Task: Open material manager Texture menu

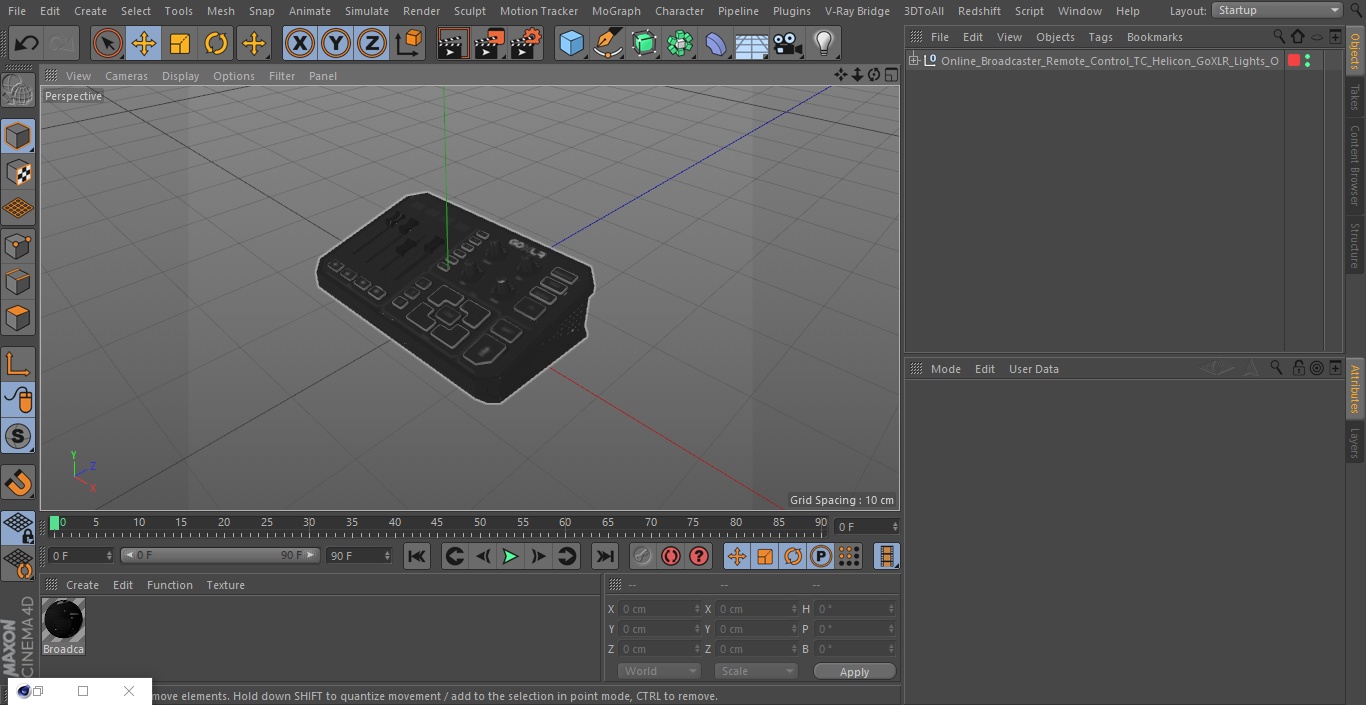Action: click(225, 585)
